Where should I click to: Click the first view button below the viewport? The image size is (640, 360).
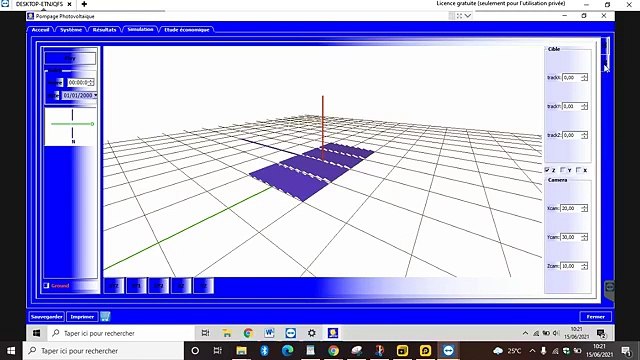[x=114, y=286]
